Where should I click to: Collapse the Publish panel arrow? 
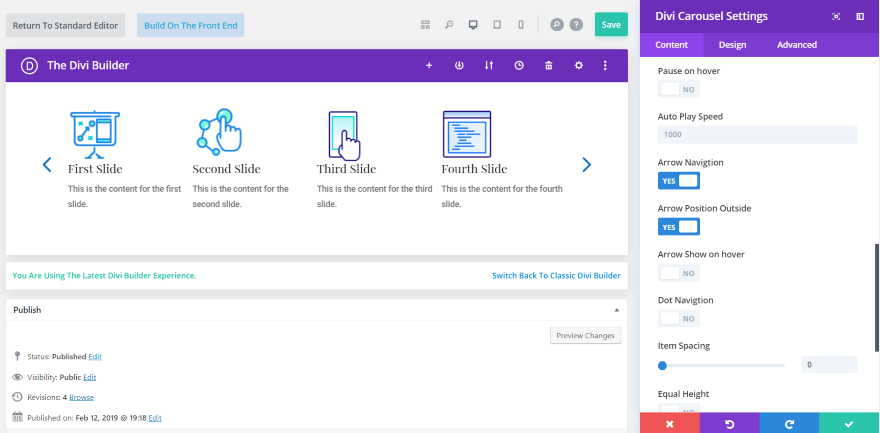(617, 310)
